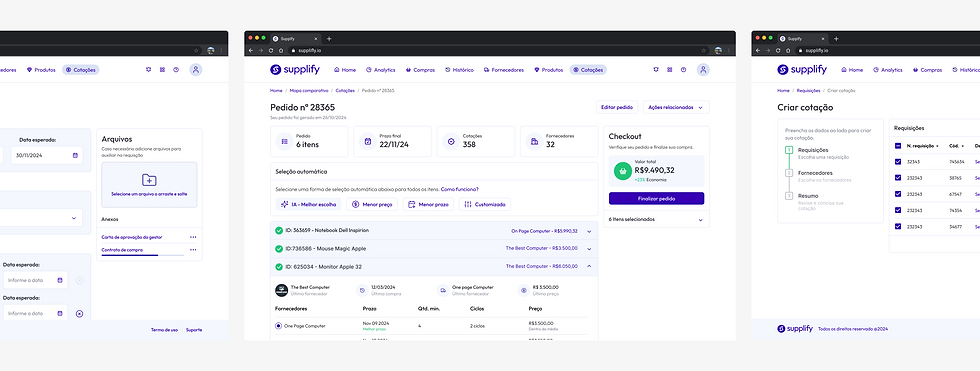Image resolution: width=980 pixels, height=371 pixels.
Task: Click Contrato de compra upload progress bar
Action: pyautogui.click(x=142, y=255)
